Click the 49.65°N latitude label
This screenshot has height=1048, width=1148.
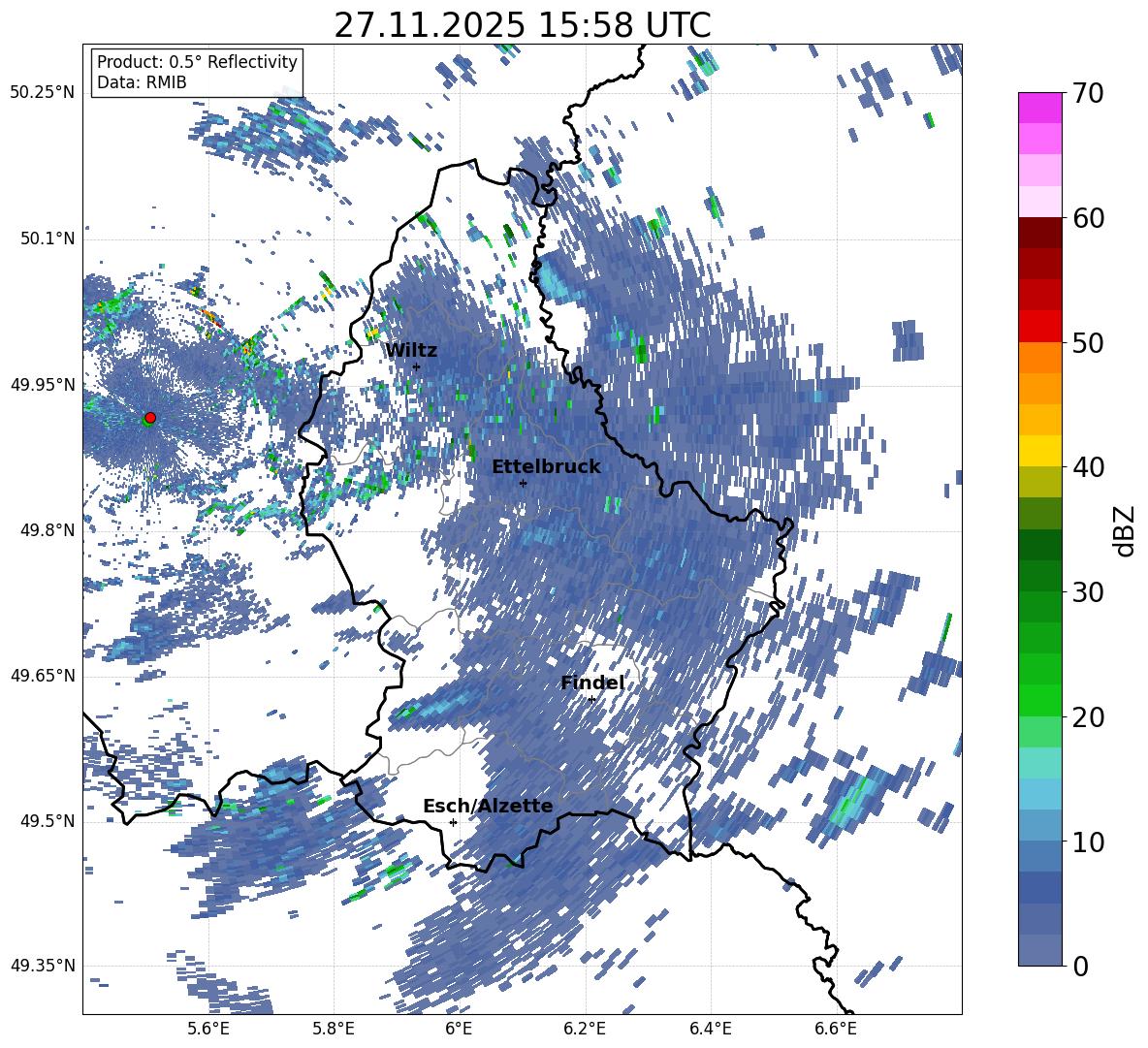(43, 675)
